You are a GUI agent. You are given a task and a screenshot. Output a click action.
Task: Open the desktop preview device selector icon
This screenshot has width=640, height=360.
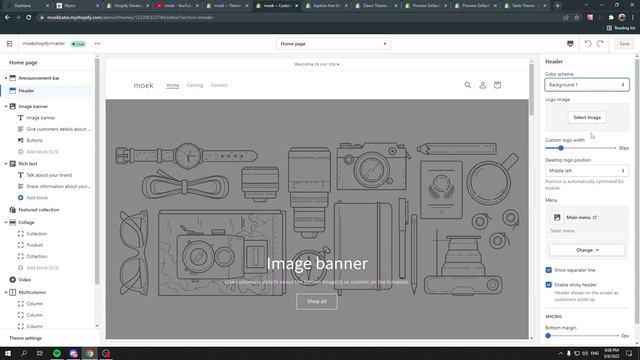(x=570, y=44)
